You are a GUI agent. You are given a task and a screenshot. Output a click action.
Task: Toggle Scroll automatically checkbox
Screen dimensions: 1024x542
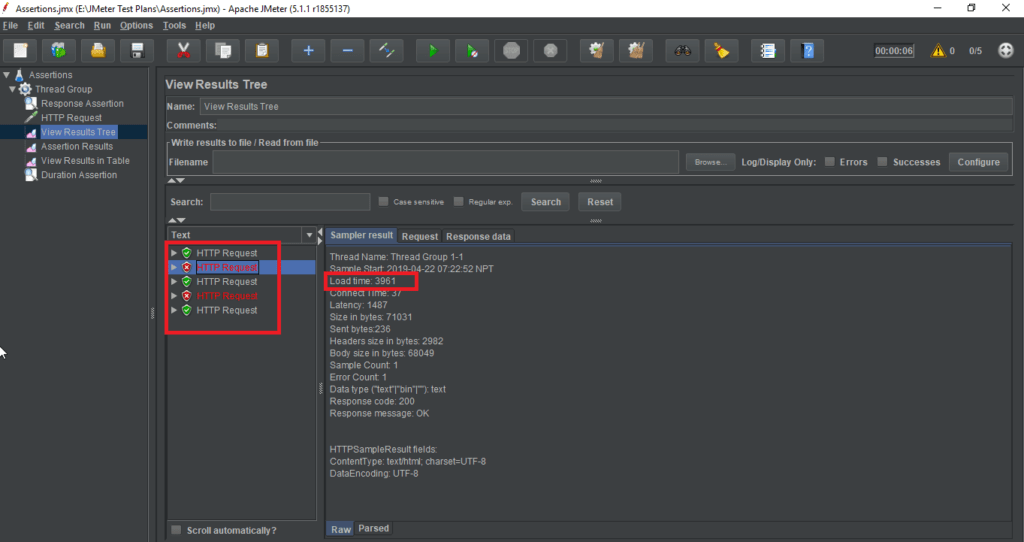(176, 530)
